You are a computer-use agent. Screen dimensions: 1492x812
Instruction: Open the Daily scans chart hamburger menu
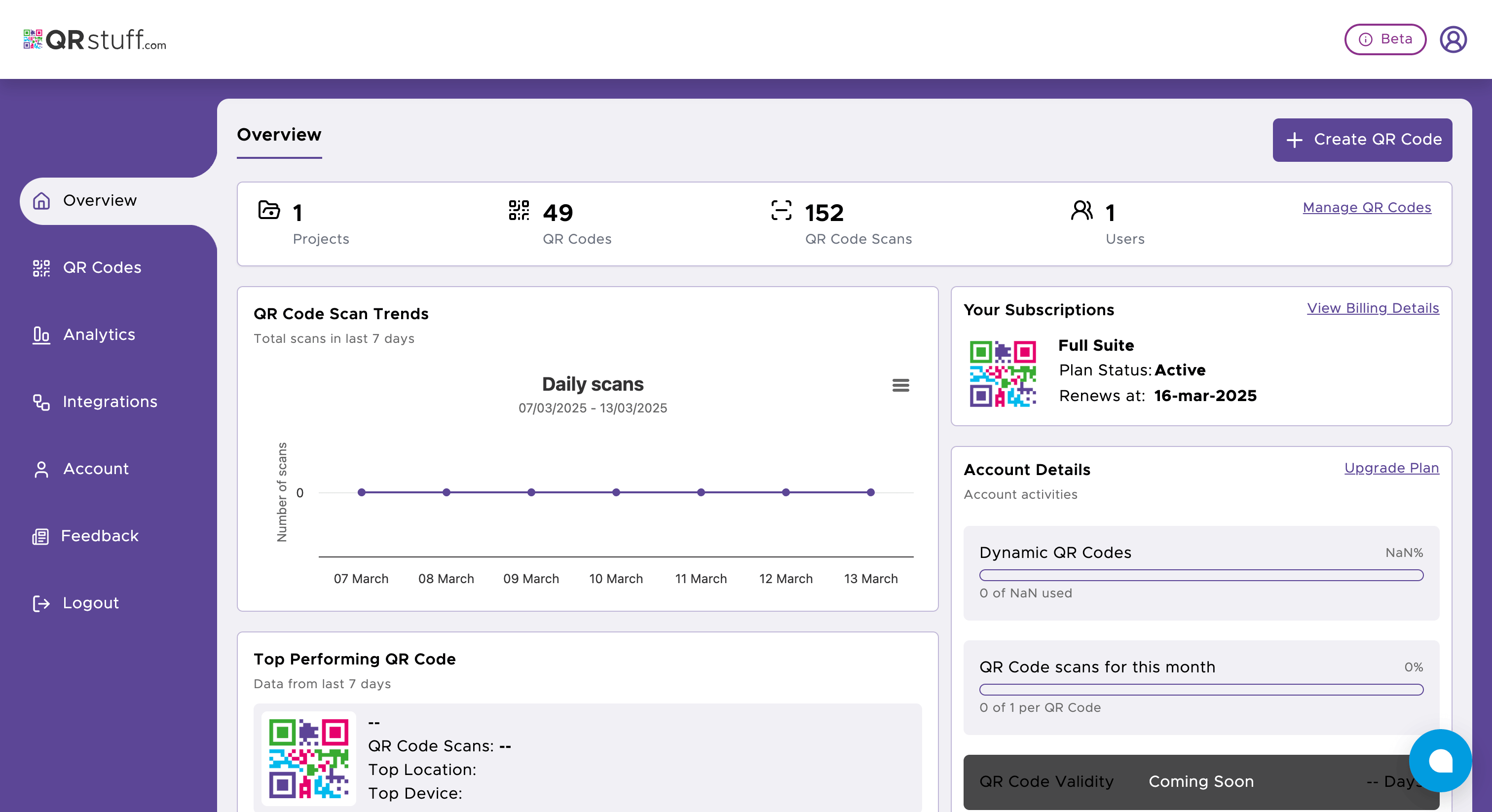coord(900,385)
